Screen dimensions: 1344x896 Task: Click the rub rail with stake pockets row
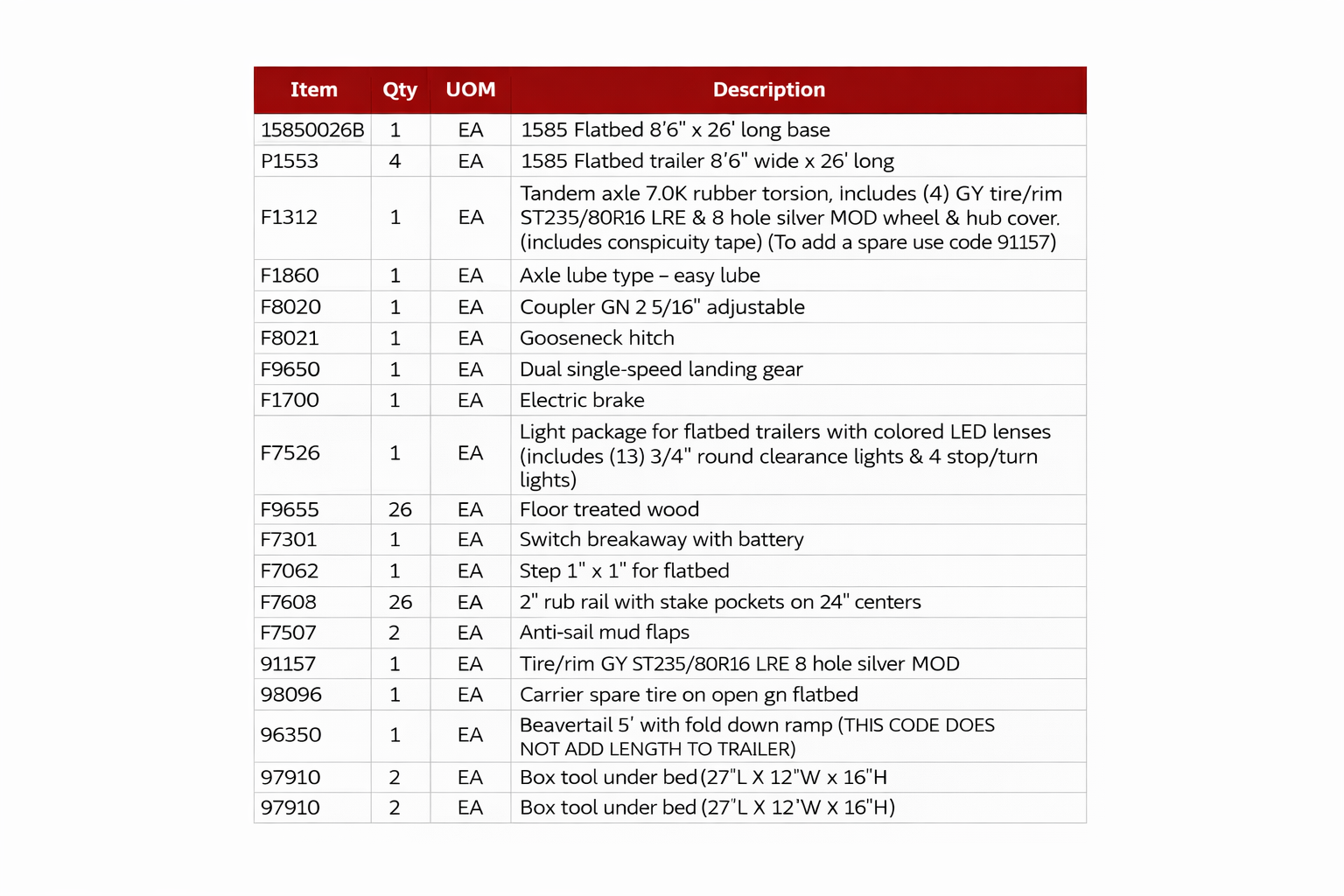point(719,602)
